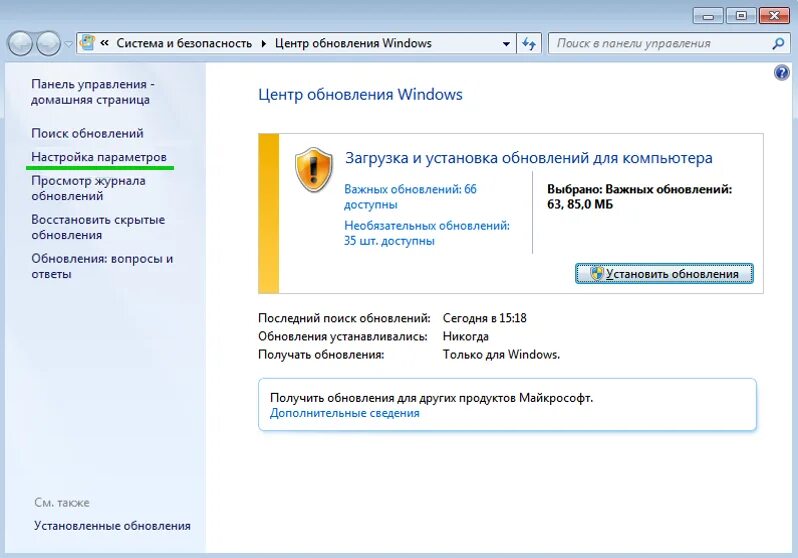Viewport: 798px width, 558px height.
Task: Click Выбрано: Важных обновлений: 63 text
Action: click(639, 197)
